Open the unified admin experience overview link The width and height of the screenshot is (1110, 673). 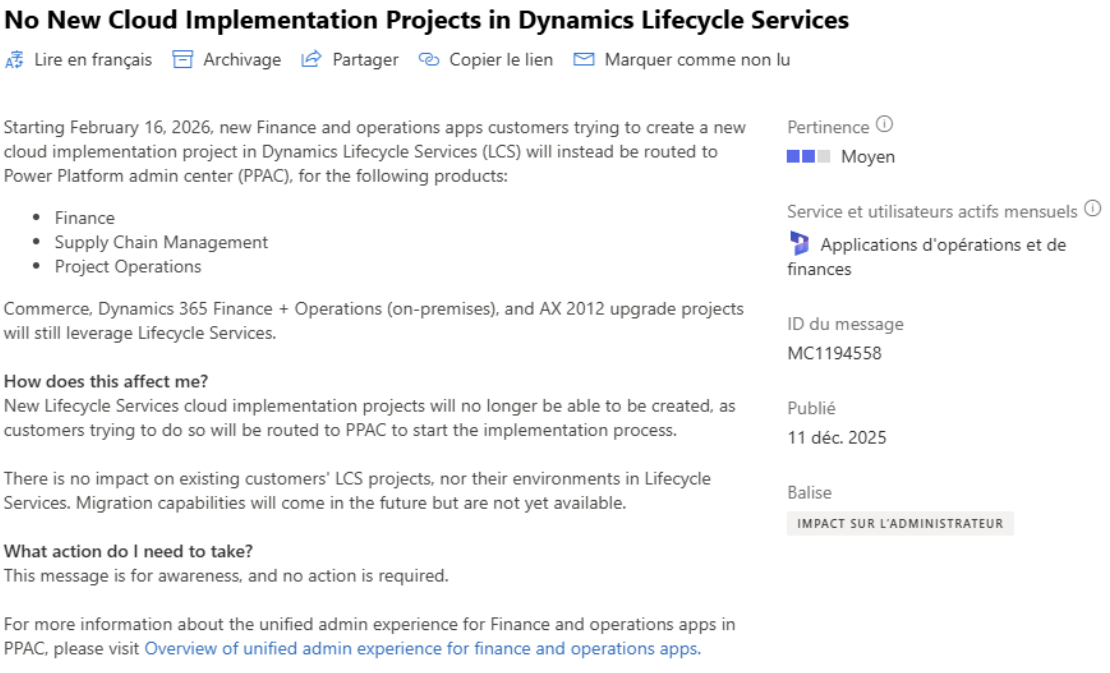tap(421, 648)
